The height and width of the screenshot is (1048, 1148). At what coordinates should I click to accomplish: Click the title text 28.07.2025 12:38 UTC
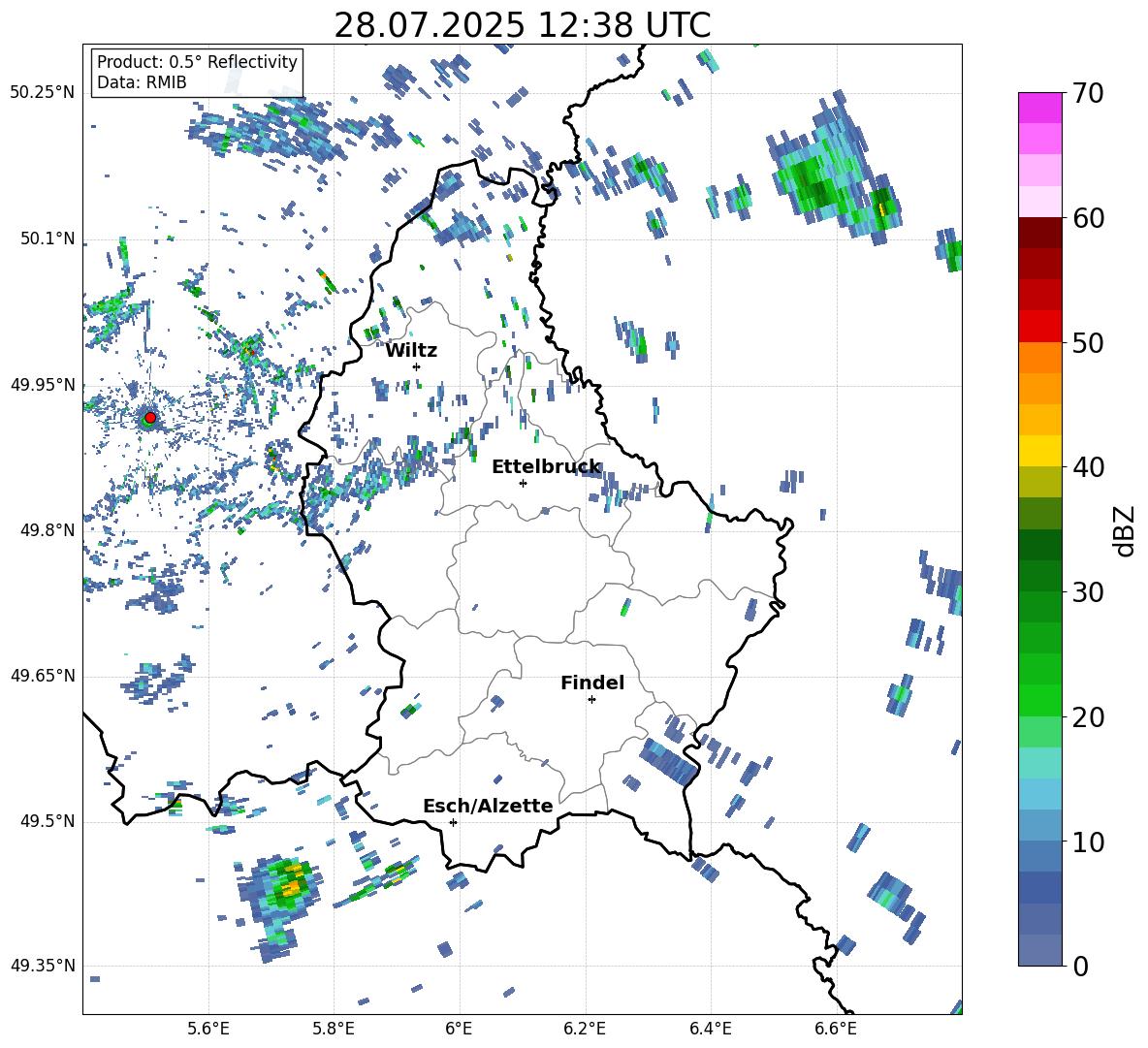[522, 25]
